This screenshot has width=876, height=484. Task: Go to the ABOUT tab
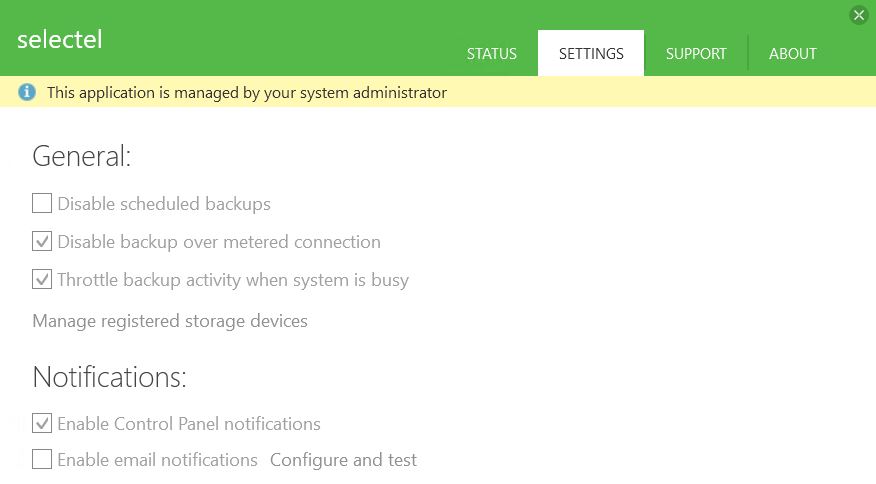click(792, 54)
